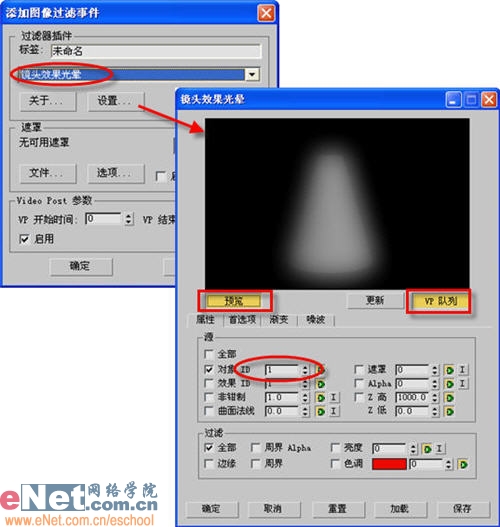Click the I invert button for 非钳制
The image size is (500, 527).
(x=333, y=397)
